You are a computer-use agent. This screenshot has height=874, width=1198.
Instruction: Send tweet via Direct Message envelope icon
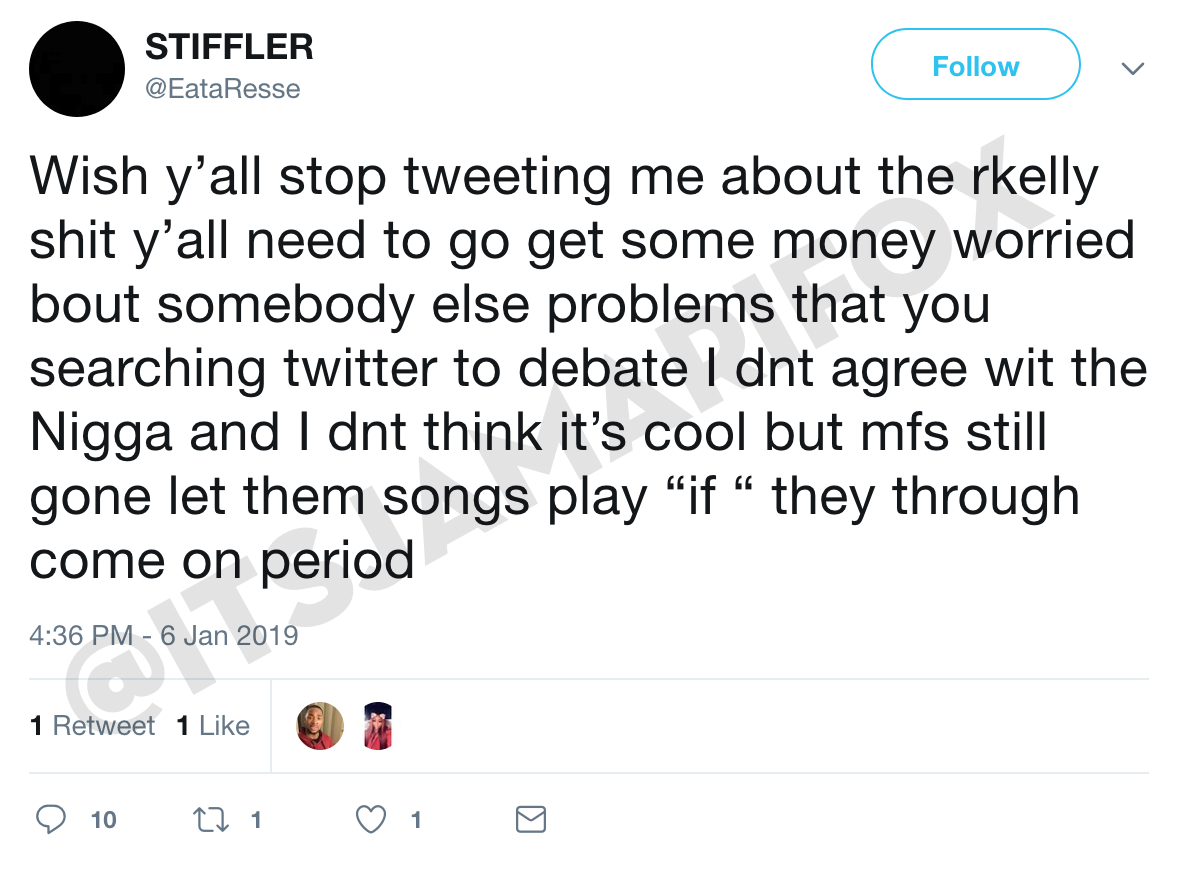click(x=530, y=820)
